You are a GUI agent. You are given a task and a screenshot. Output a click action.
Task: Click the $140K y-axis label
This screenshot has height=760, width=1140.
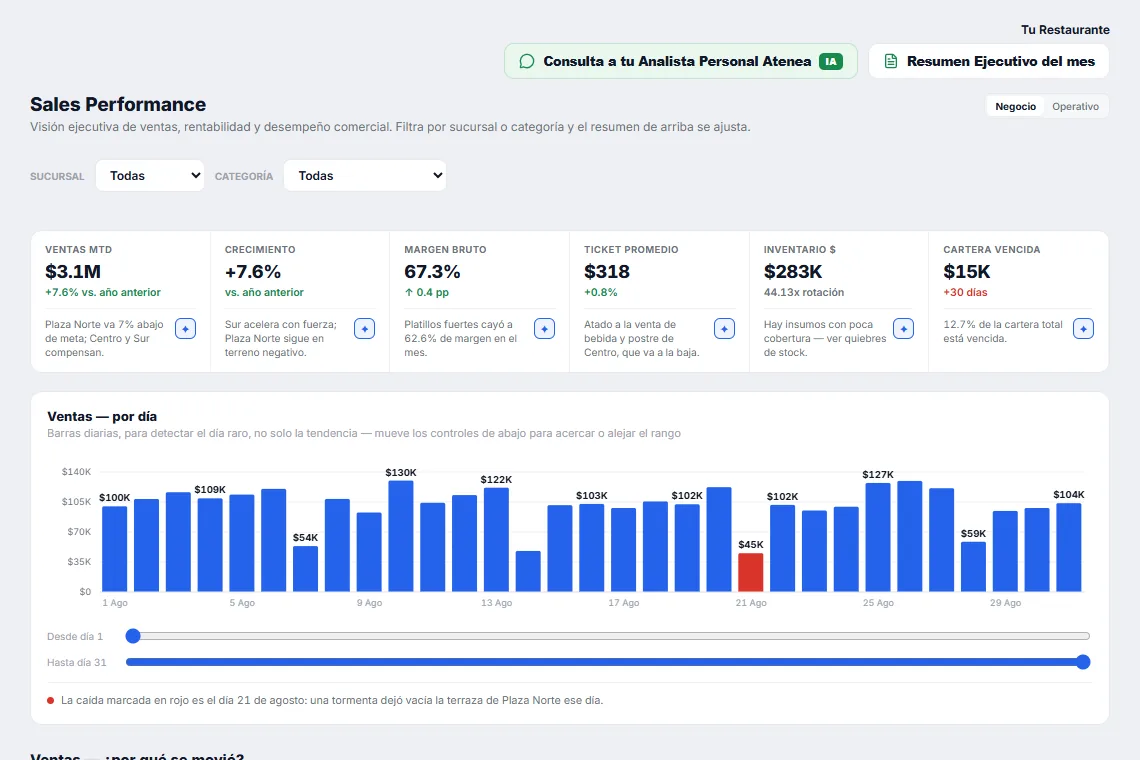point(76,472)
